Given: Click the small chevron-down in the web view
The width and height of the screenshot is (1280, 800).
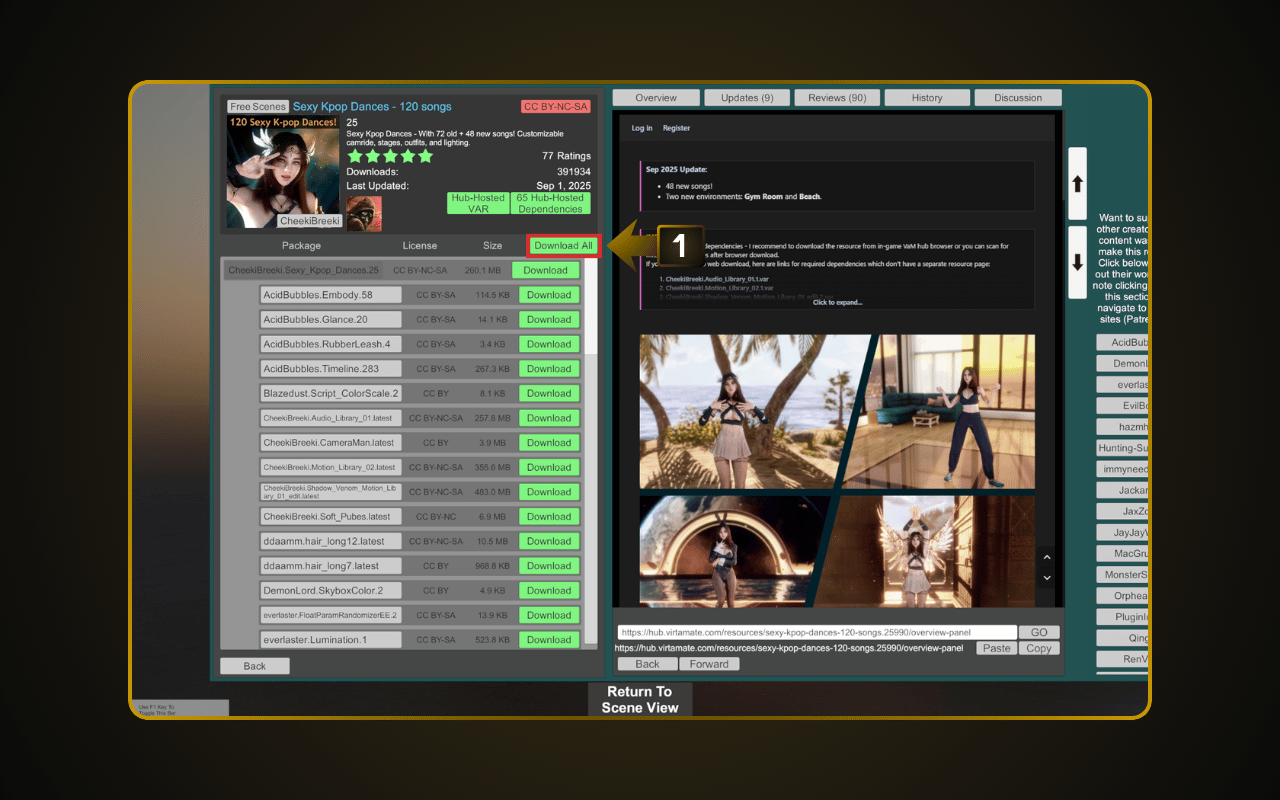Looking at the screenshot, I should click(x=1047, y=578).
